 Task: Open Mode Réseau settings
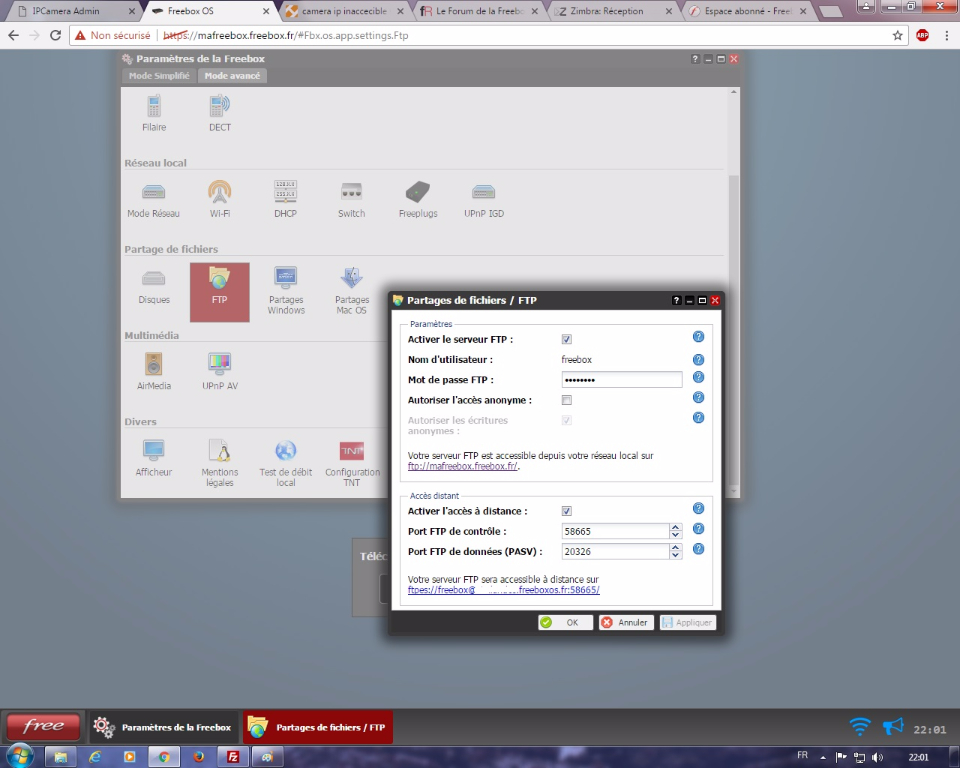pyautogui.click(x=154, y=200)
